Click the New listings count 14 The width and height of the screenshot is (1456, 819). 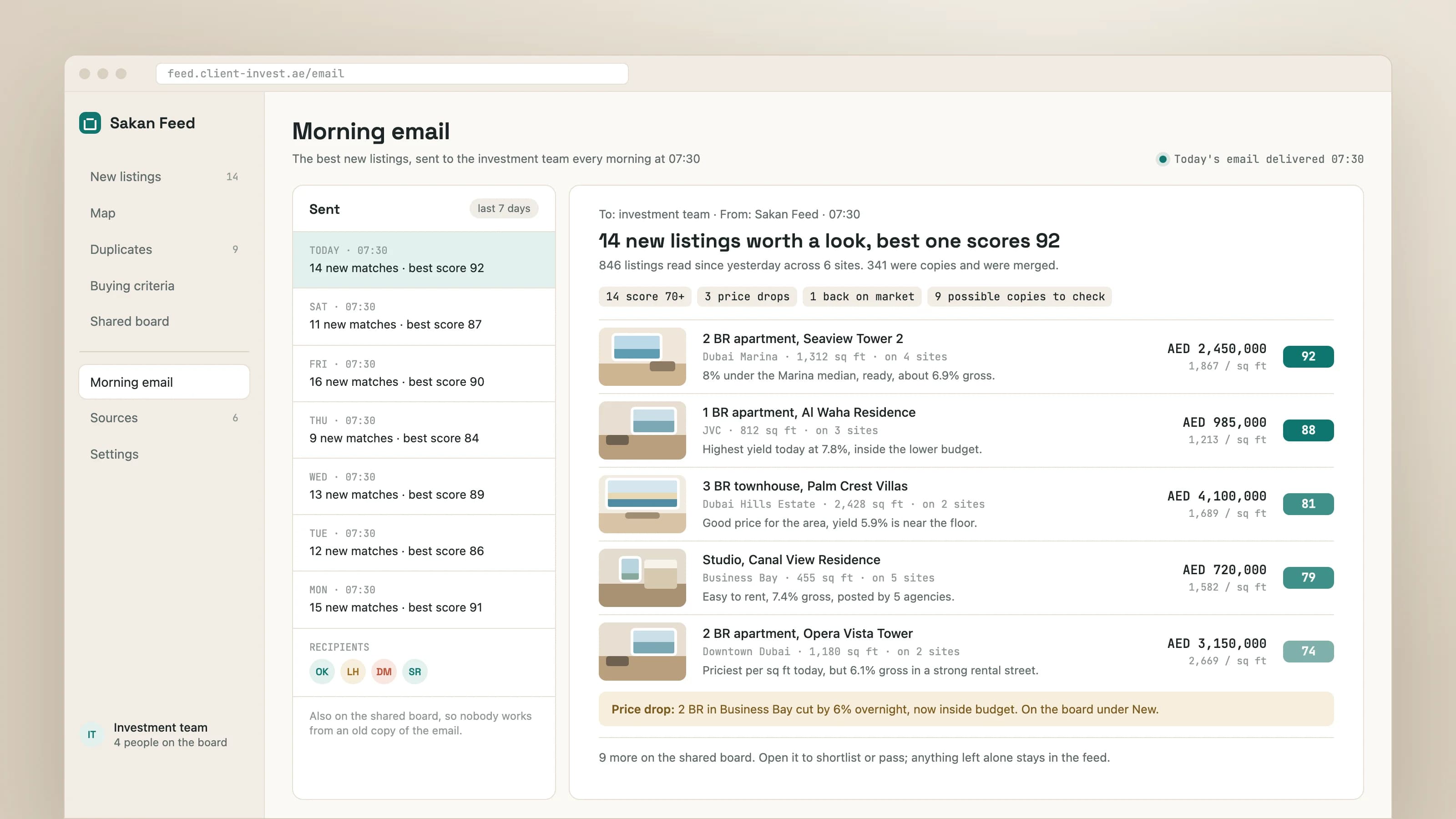232,177
